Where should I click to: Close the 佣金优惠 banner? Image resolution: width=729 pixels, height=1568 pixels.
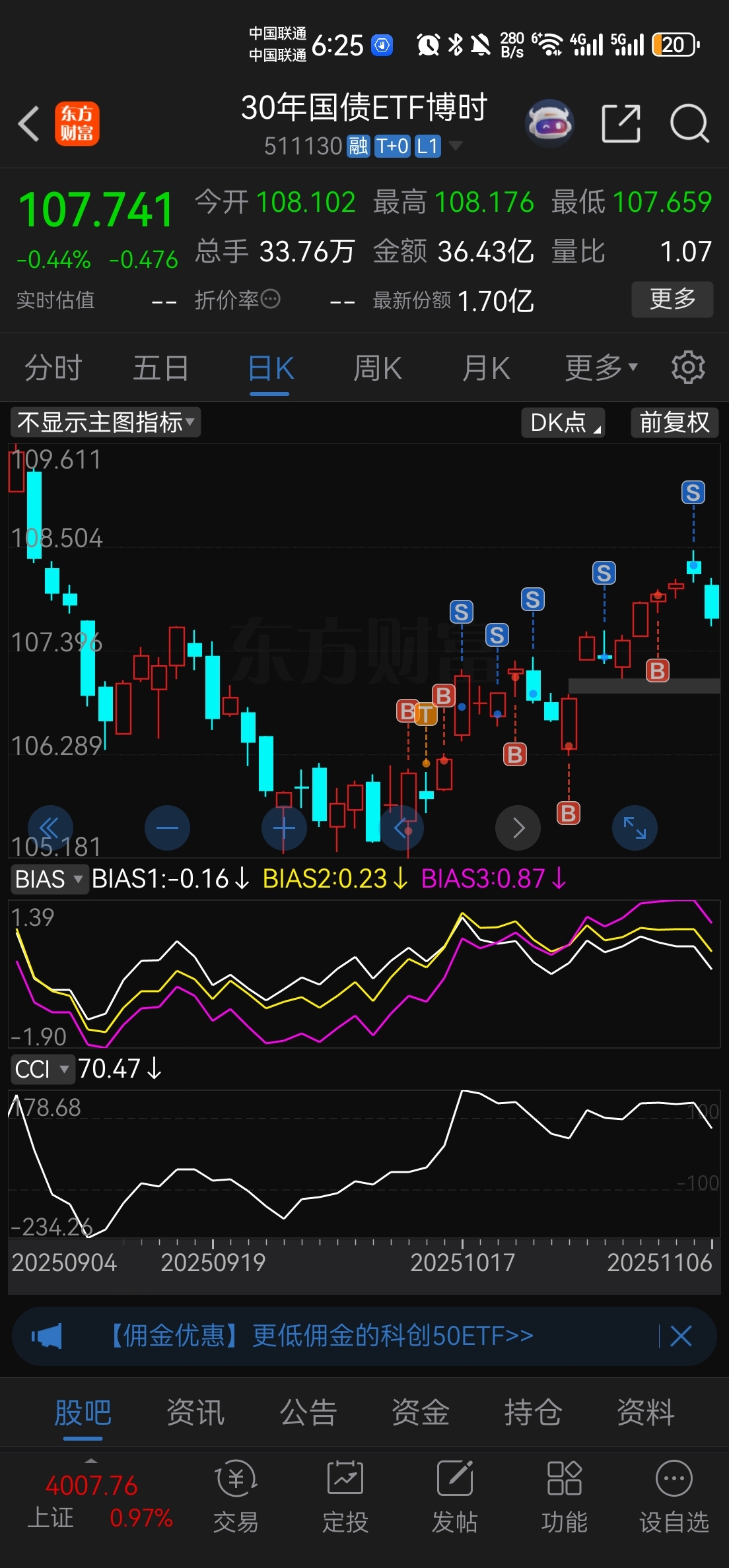click(x=681, y=1336)
